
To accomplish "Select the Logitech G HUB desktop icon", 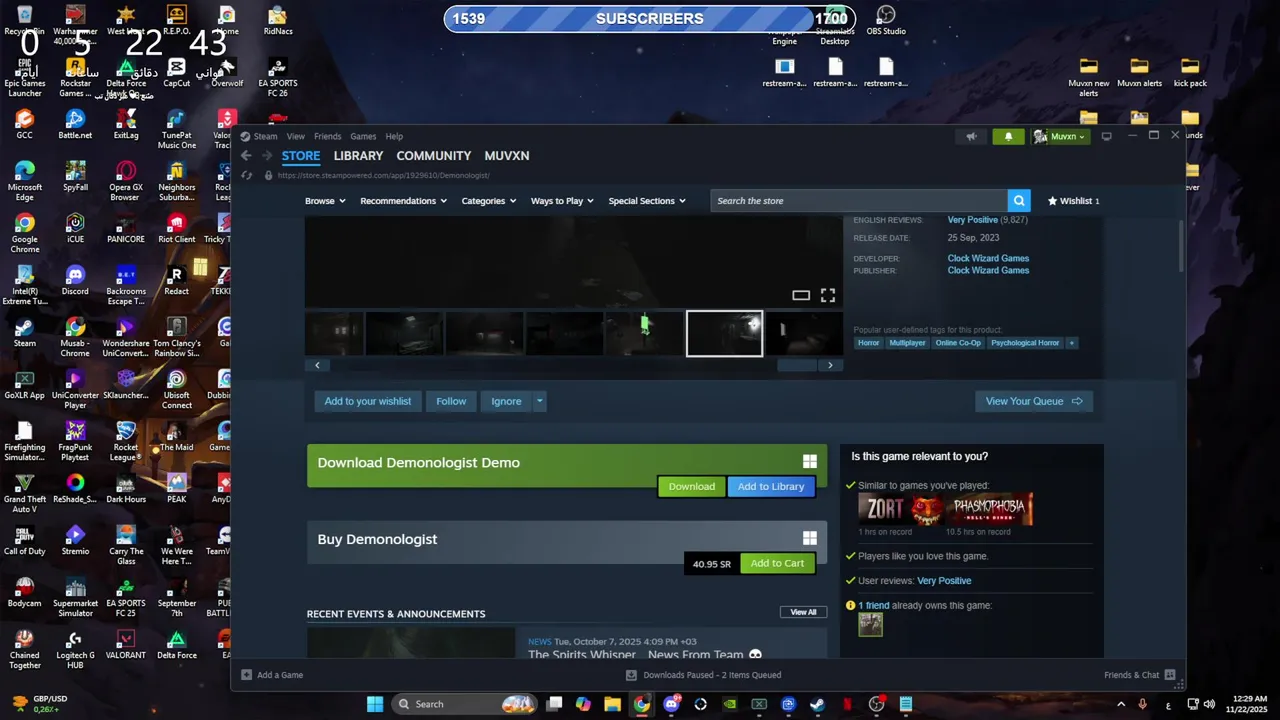I will coord(75,648).
